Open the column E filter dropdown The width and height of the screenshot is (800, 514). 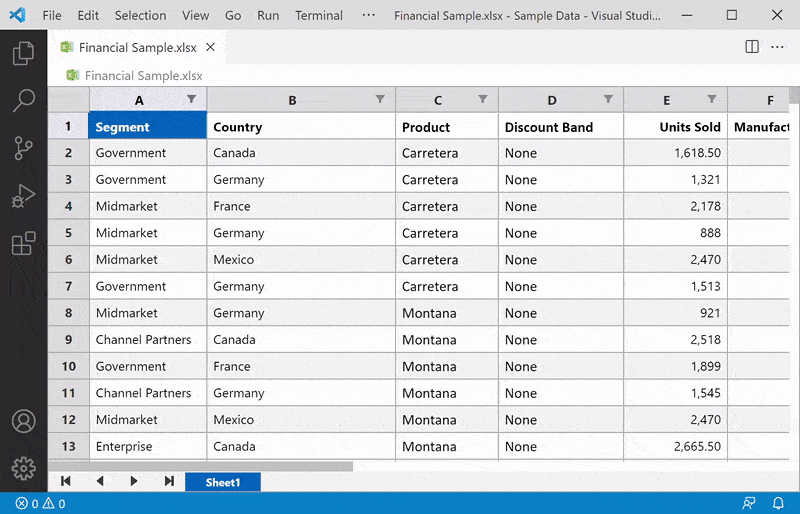(712, 99)
